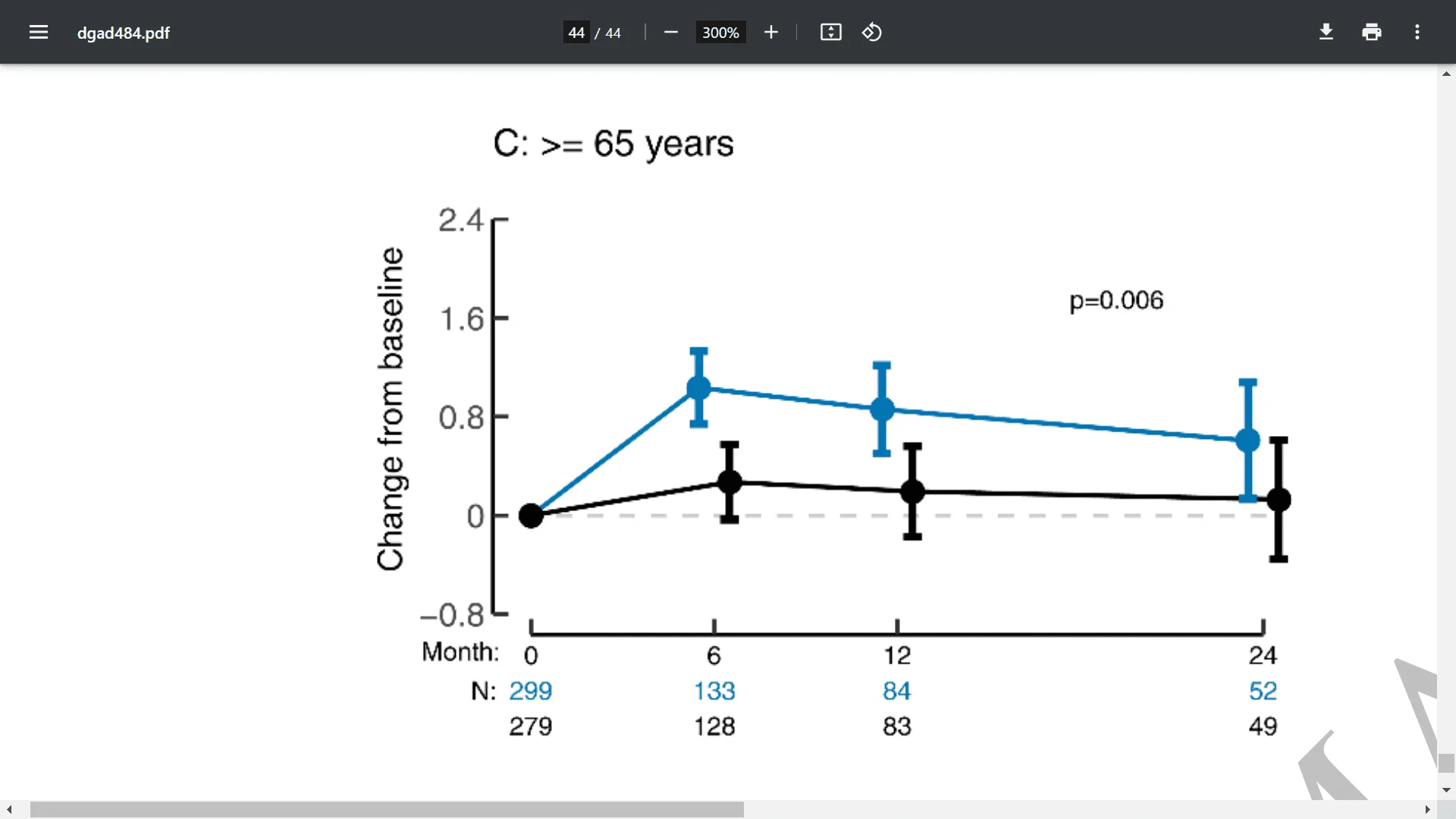Viewport: 1456px width, 819px height.
Task: Edit the 300% zoom level field
Action: [720, 33]
